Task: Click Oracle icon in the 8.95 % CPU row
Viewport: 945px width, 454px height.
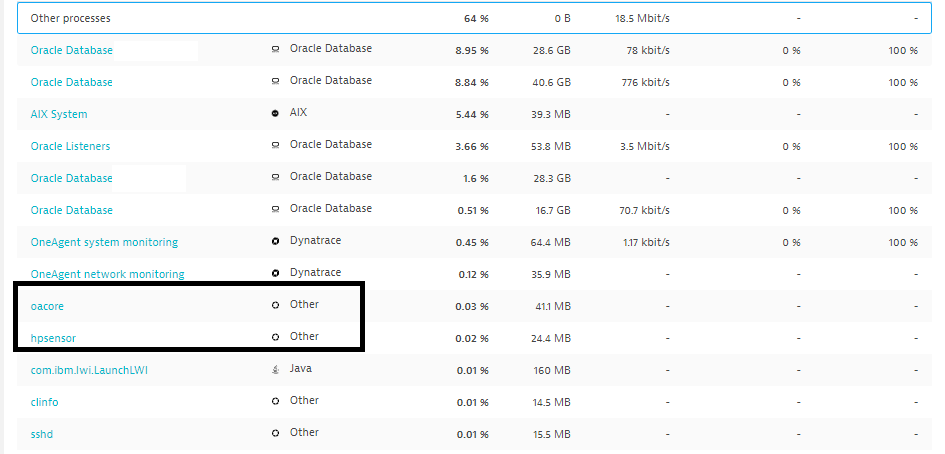Action: (275, 50)
